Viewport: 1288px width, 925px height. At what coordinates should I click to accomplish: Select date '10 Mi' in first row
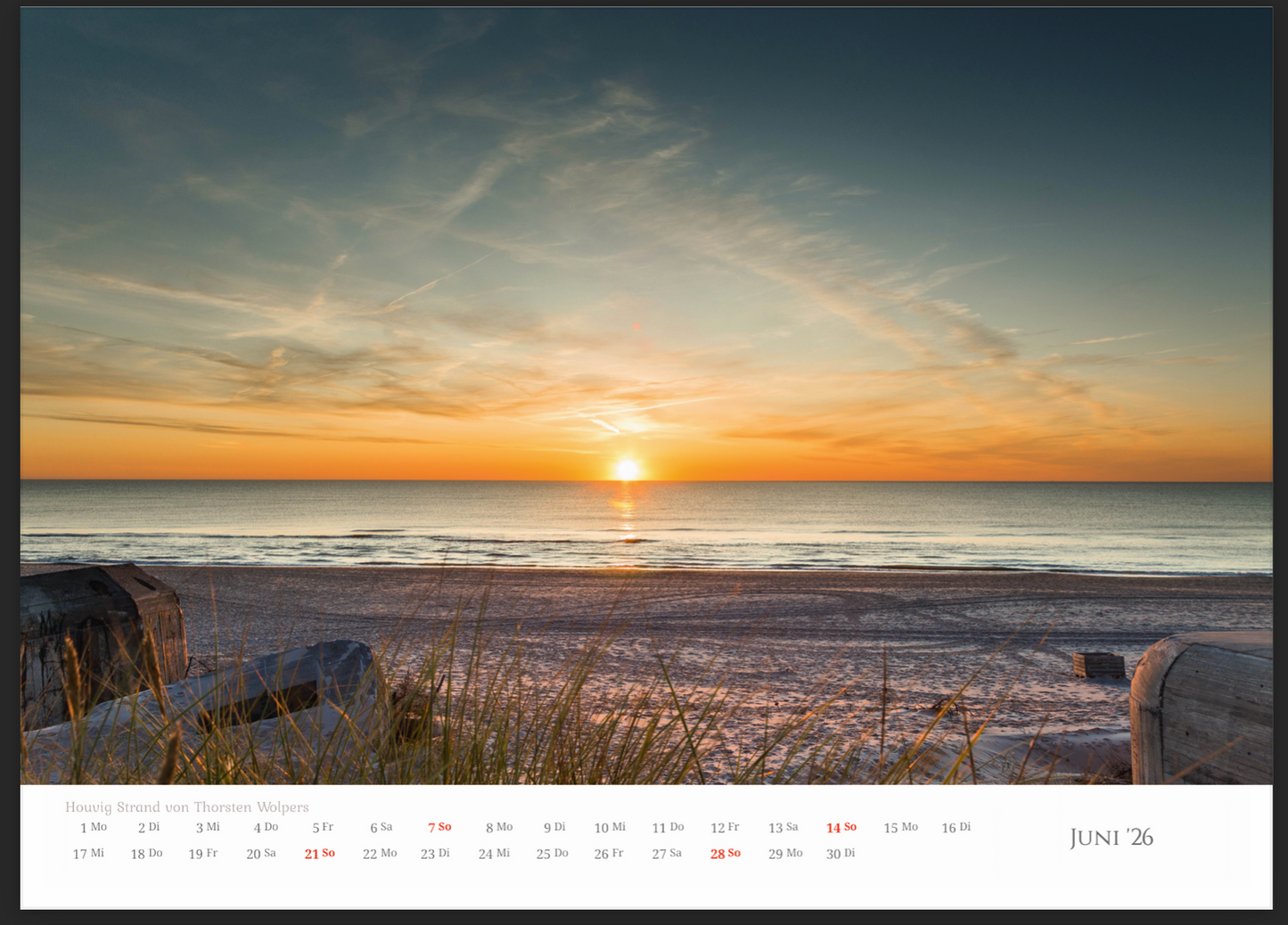(x=610, y=828)
